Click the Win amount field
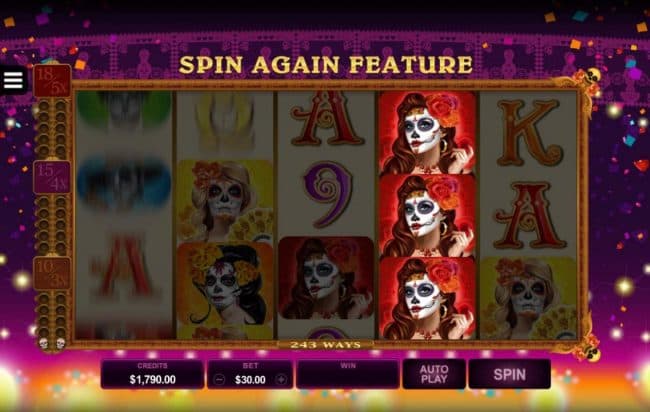This screenshot has width=650, height=412. coord(348,374)
